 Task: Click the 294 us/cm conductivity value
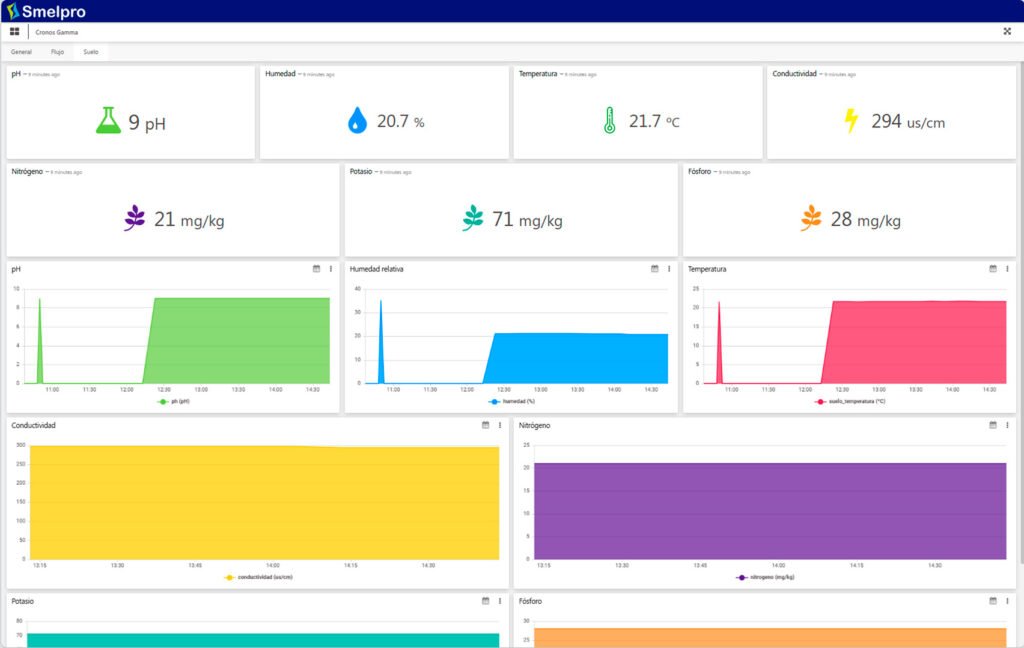(908, 122)
